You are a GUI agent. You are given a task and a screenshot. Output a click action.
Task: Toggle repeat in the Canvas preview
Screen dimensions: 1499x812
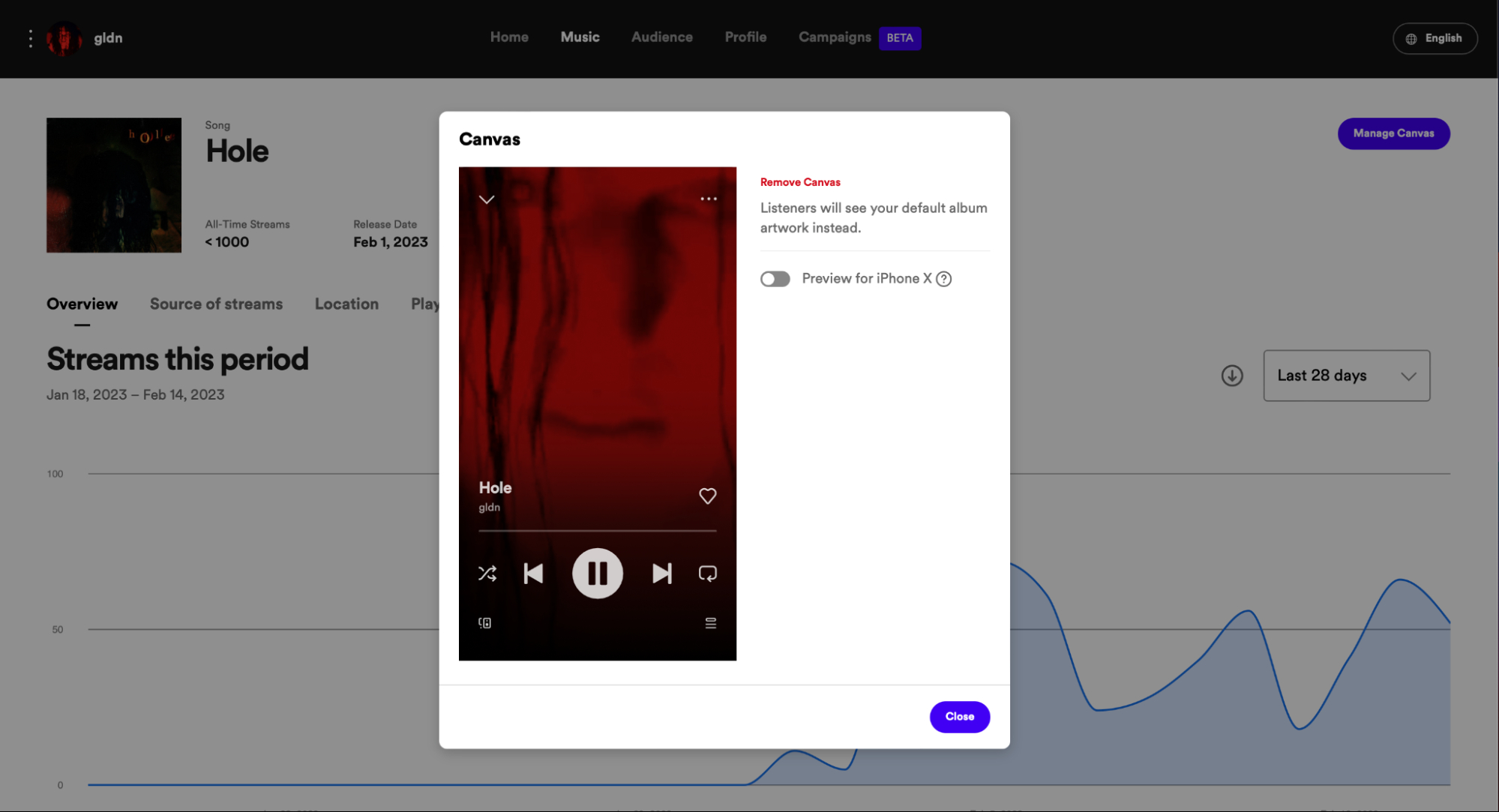pos(707,574)
